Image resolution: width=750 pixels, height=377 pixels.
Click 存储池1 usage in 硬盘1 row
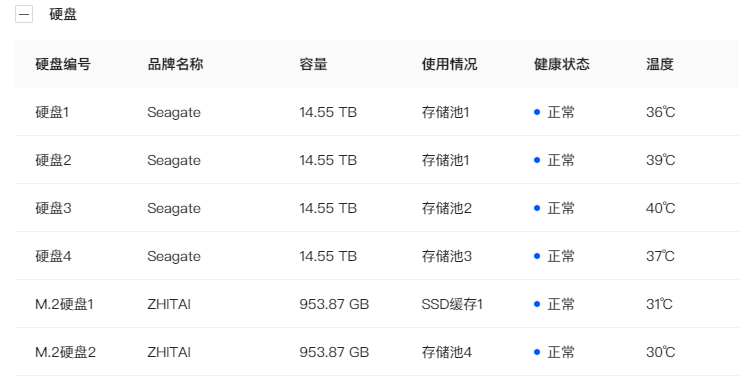446,112
